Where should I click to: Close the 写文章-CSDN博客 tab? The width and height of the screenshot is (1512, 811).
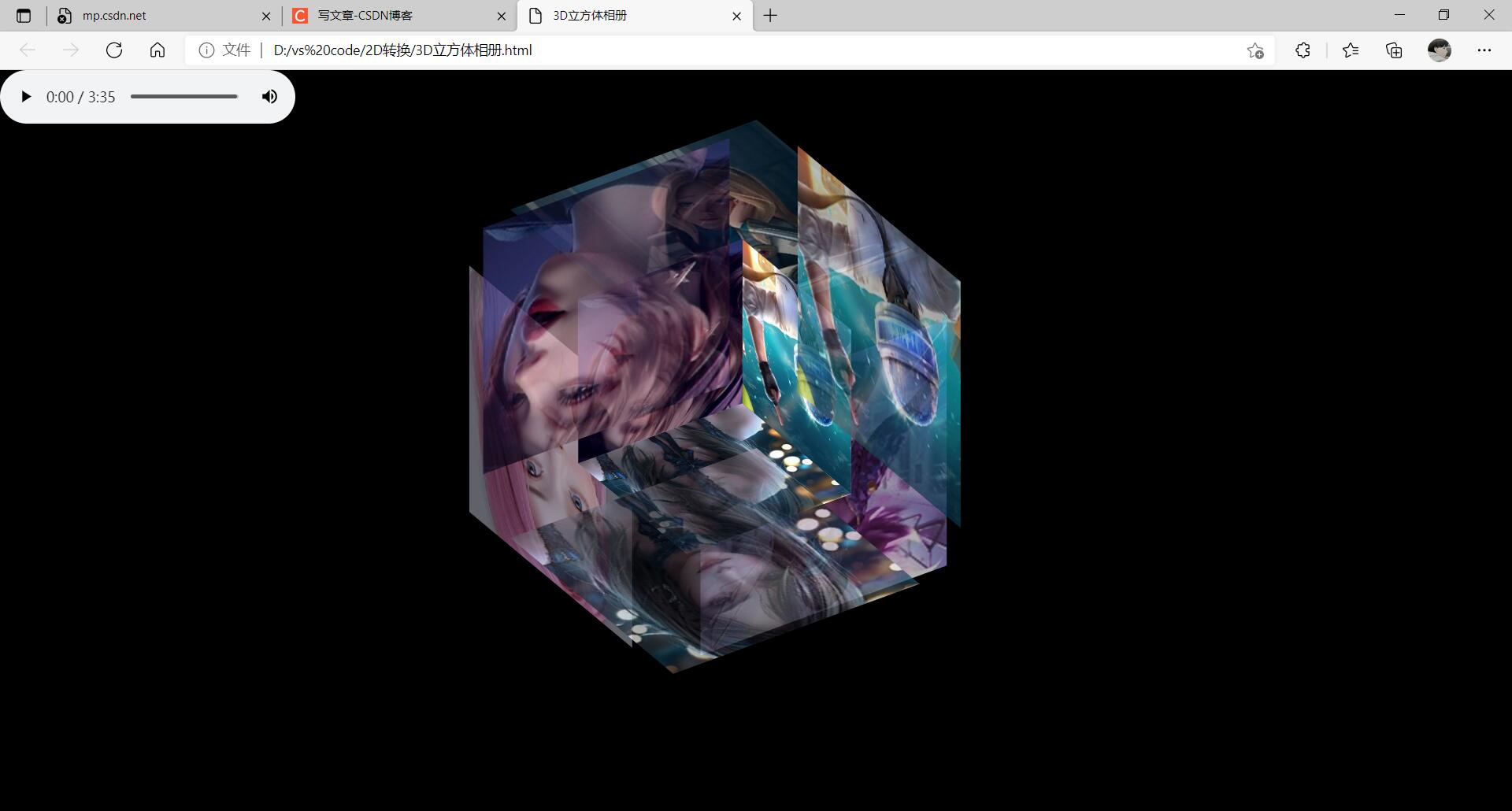point(502,16)
